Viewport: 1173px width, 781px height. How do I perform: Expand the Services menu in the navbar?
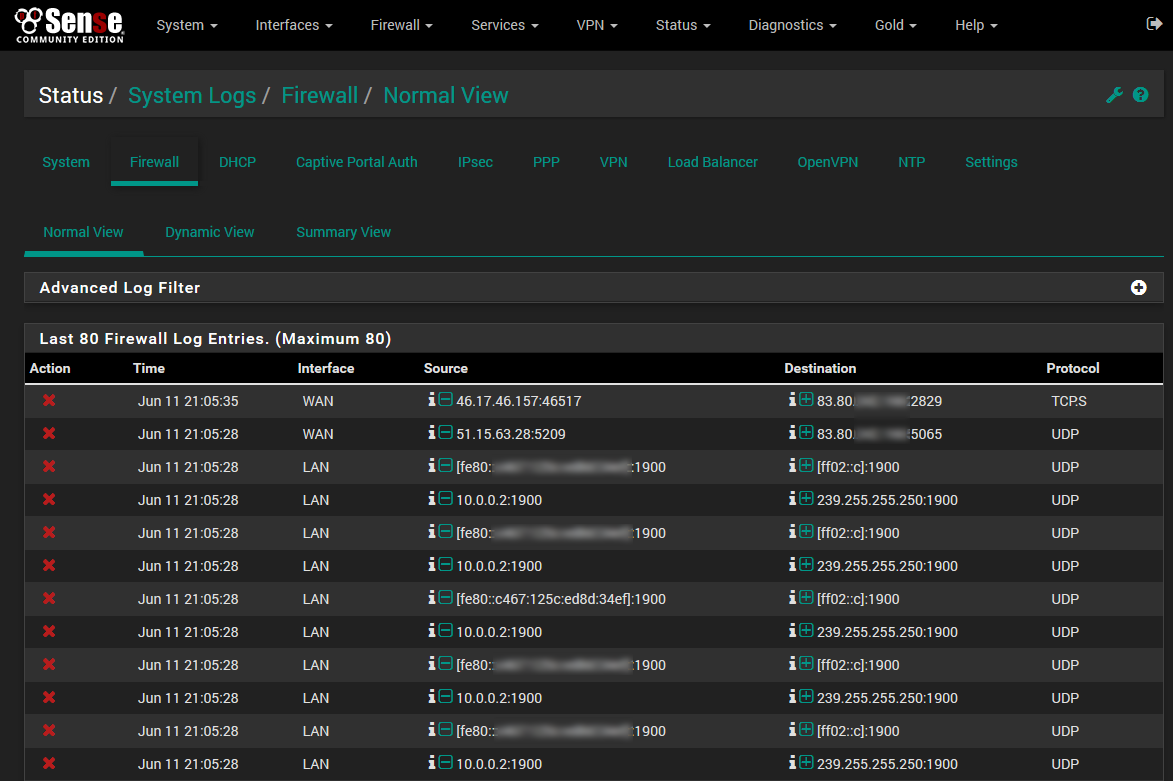(505, 25)
